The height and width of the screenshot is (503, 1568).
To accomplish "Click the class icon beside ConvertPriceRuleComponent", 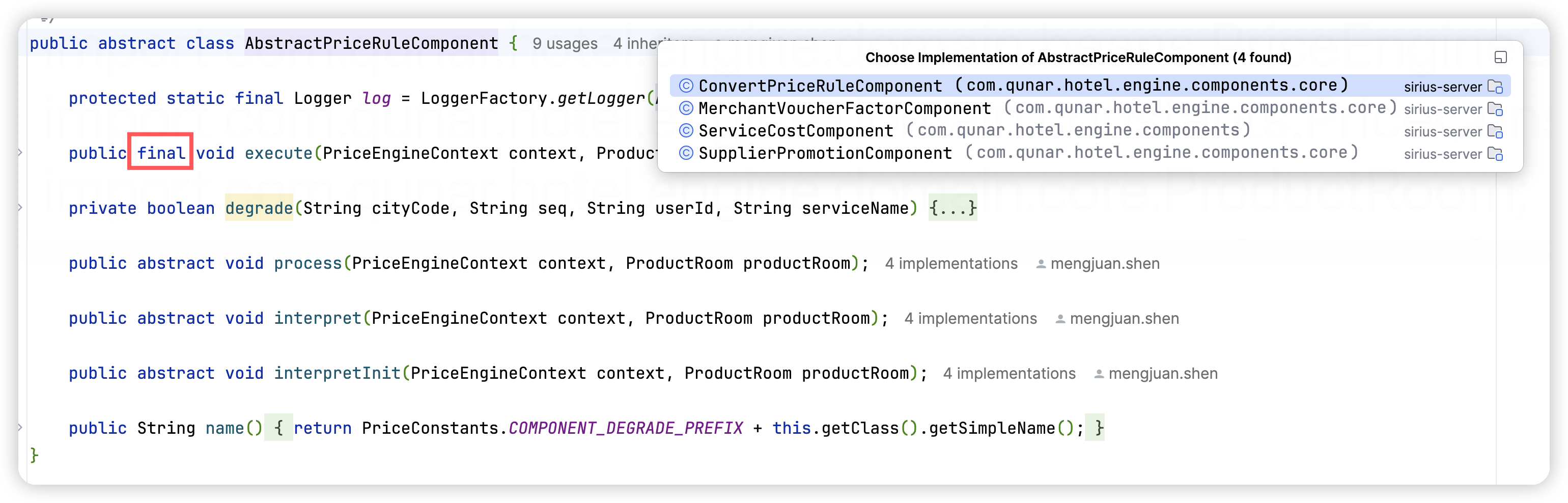I will (686, 86).
